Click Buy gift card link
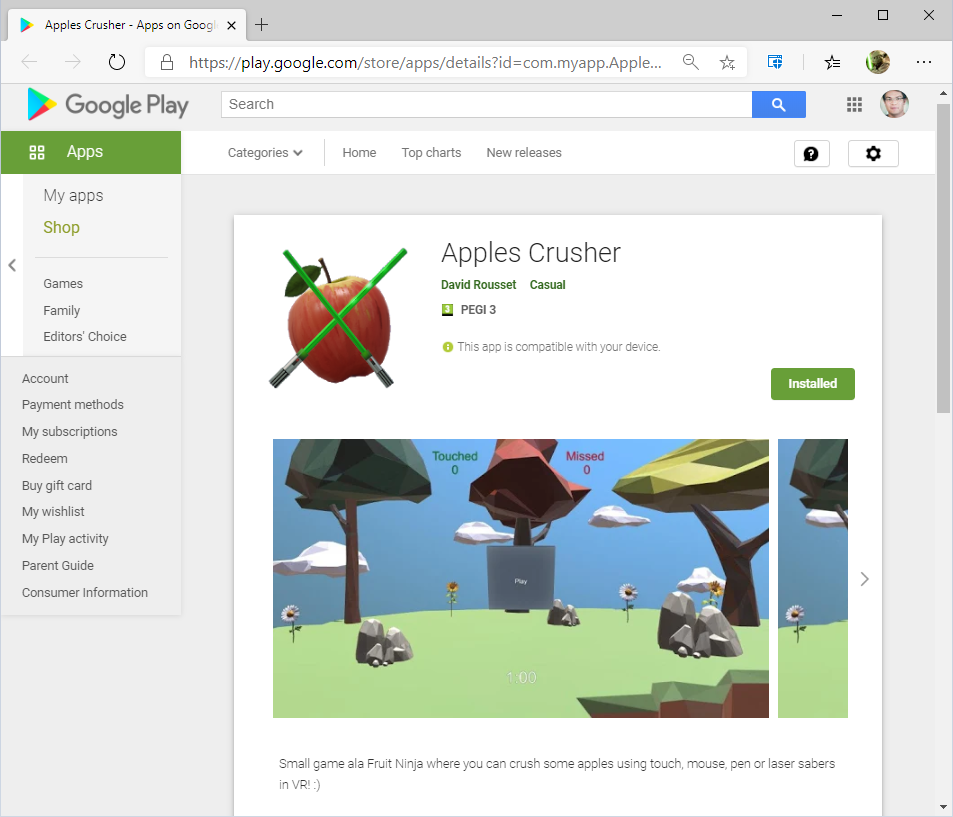 [x=57, y=486]
